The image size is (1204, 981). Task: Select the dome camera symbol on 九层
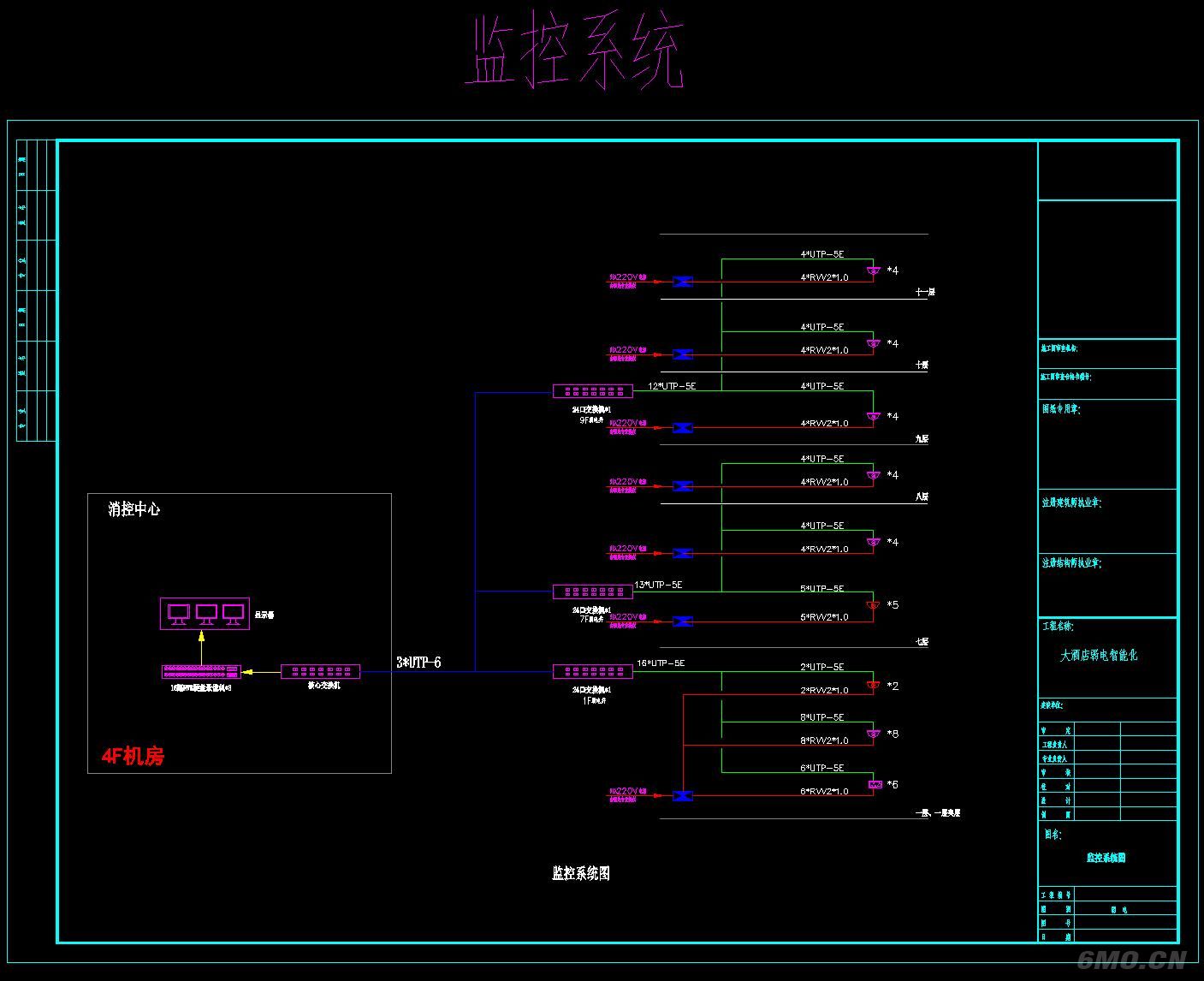tap(873, 417)
